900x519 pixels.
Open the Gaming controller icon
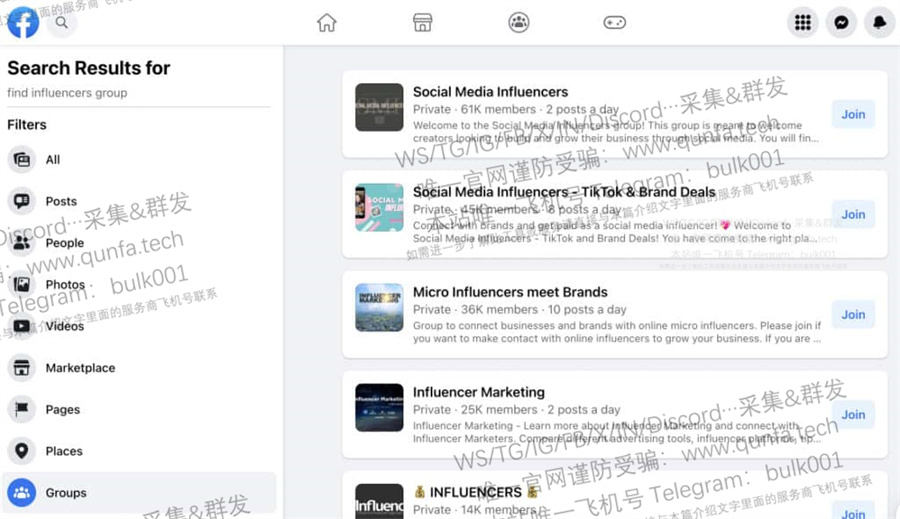click(x=615, y=22)
